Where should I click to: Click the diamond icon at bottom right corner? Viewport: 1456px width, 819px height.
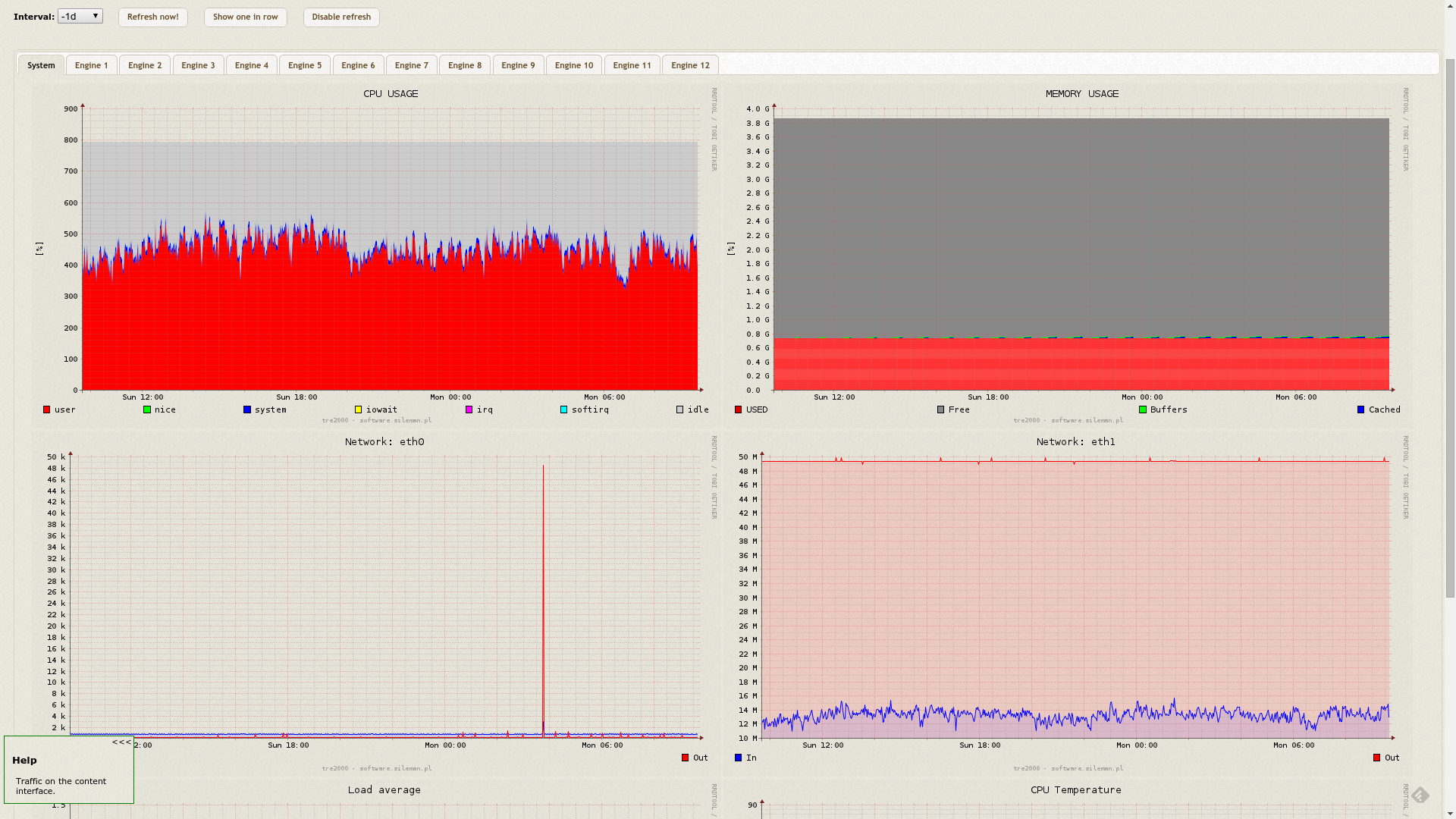pos(1420,795)
